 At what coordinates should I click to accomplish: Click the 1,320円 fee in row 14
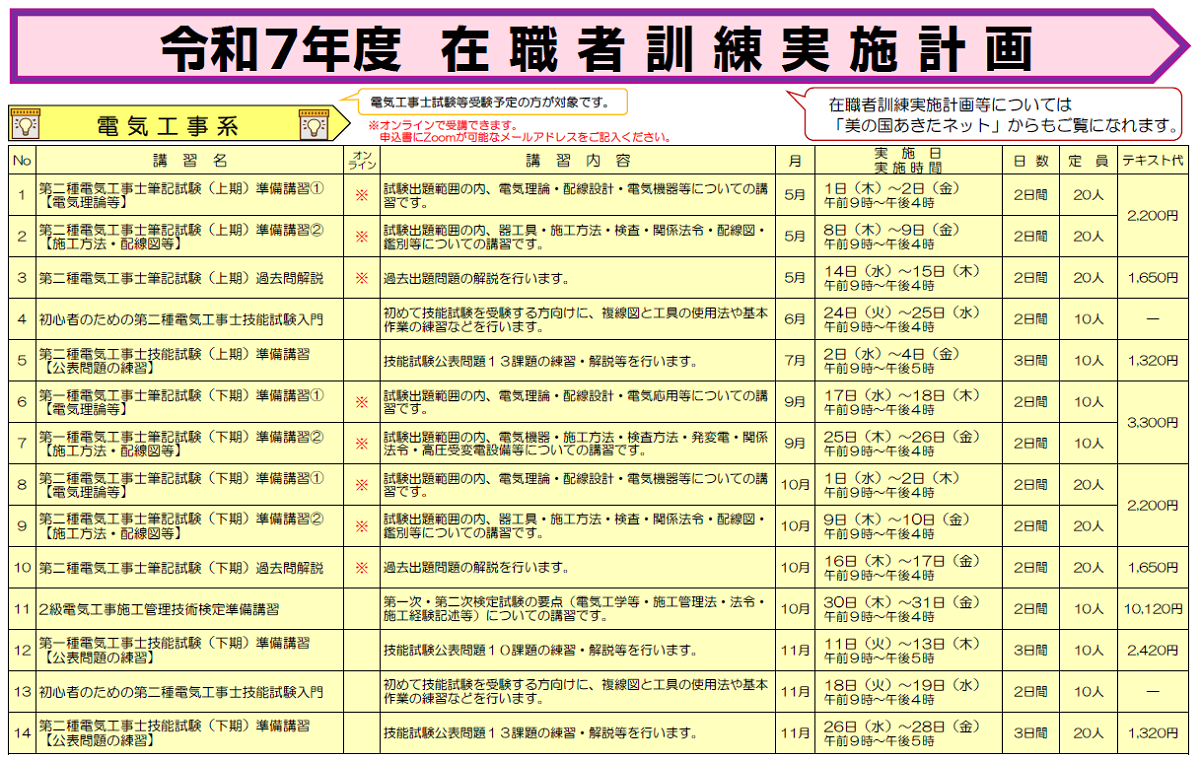click(1151, 733)
